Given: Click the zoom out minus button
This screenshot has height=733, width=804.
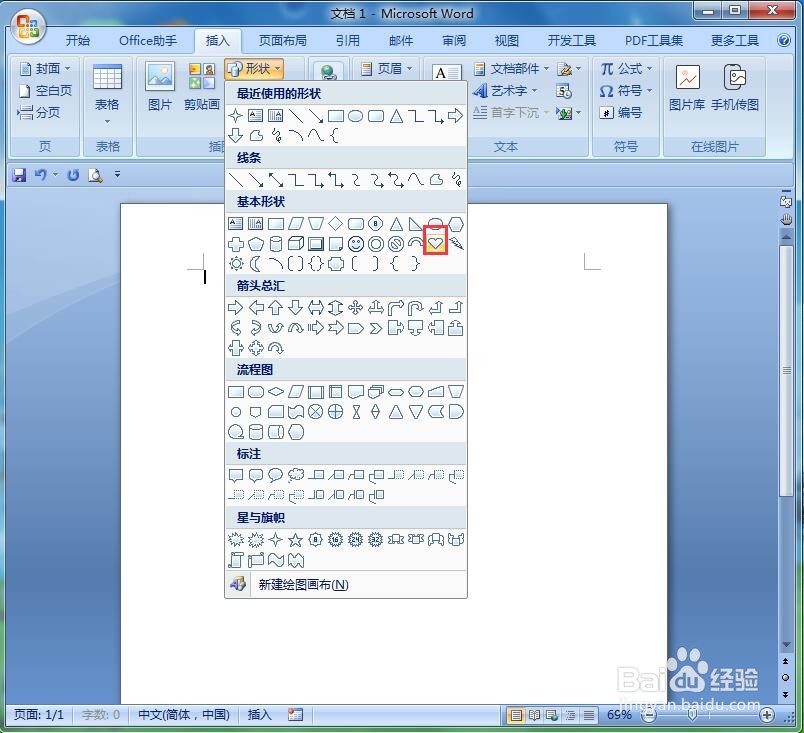Looking at the screenshot, I should [x=649, y=715].
